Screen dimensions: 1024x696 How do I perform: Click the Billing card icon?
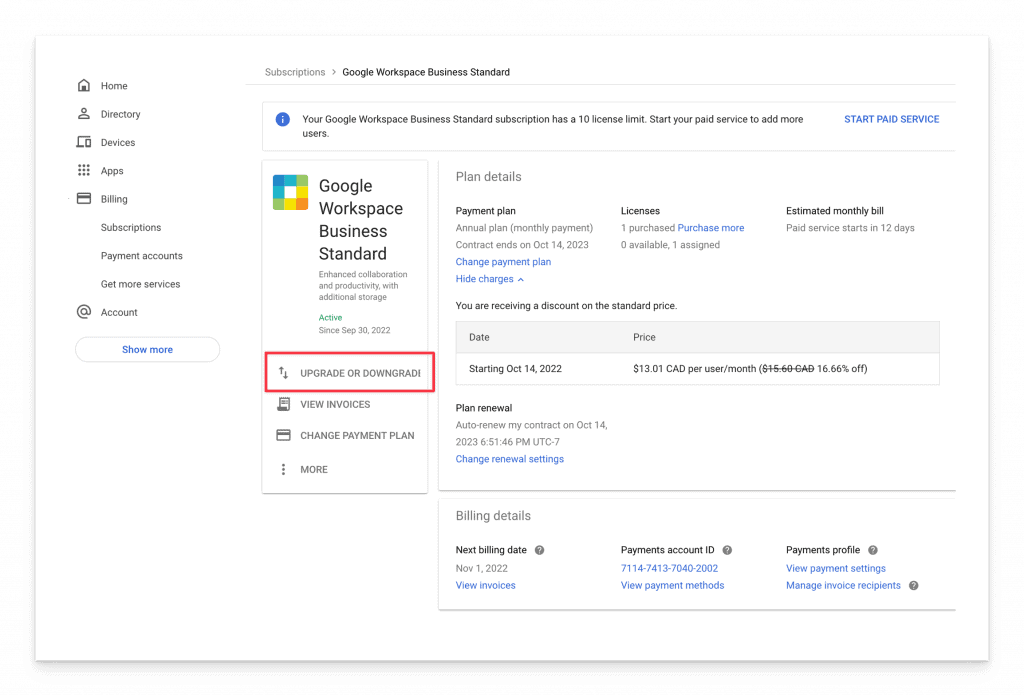pos(84,198)
